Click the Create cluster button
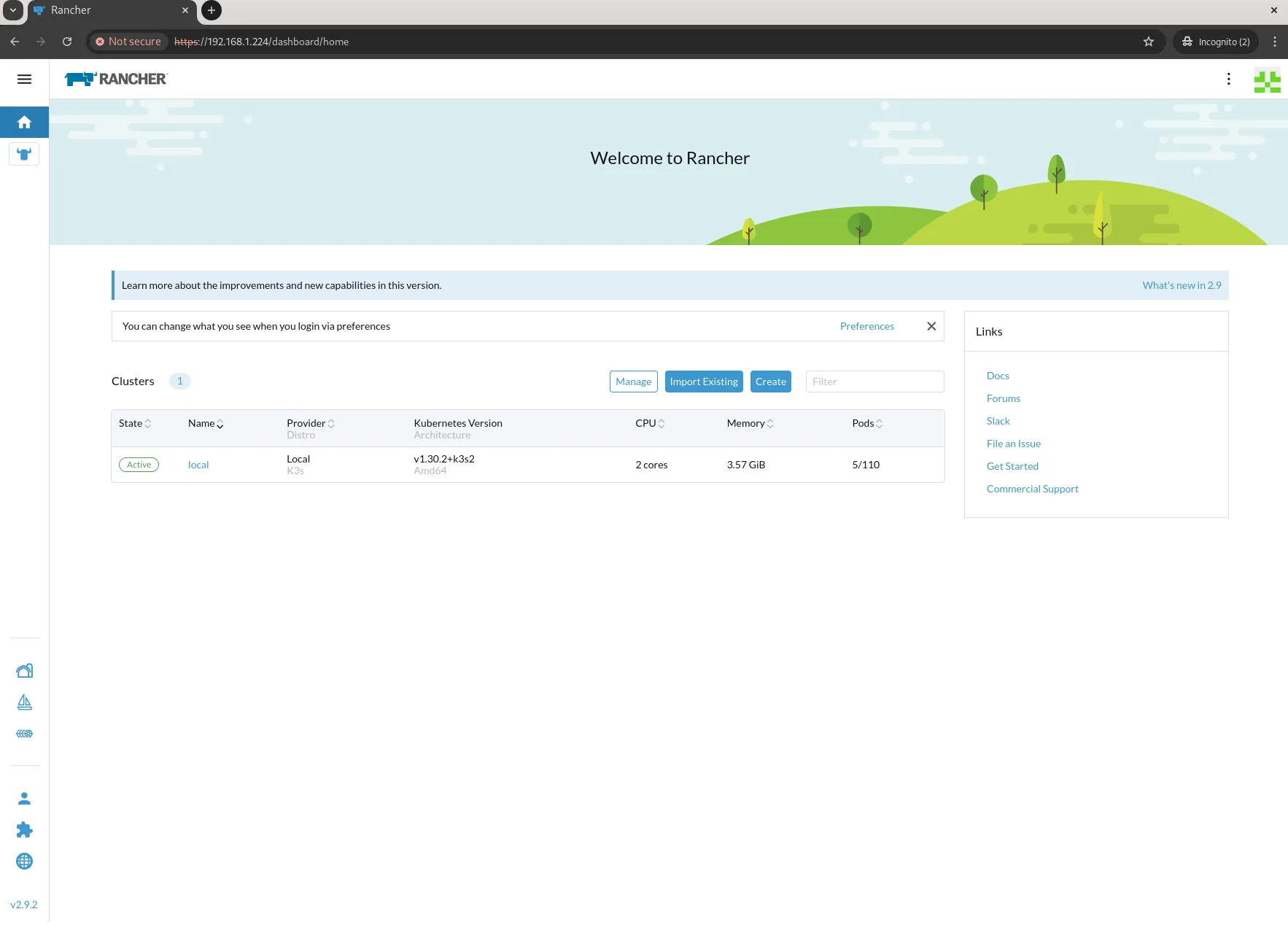This screenshot has height=925, width=1288. click(x=770, y=382)
